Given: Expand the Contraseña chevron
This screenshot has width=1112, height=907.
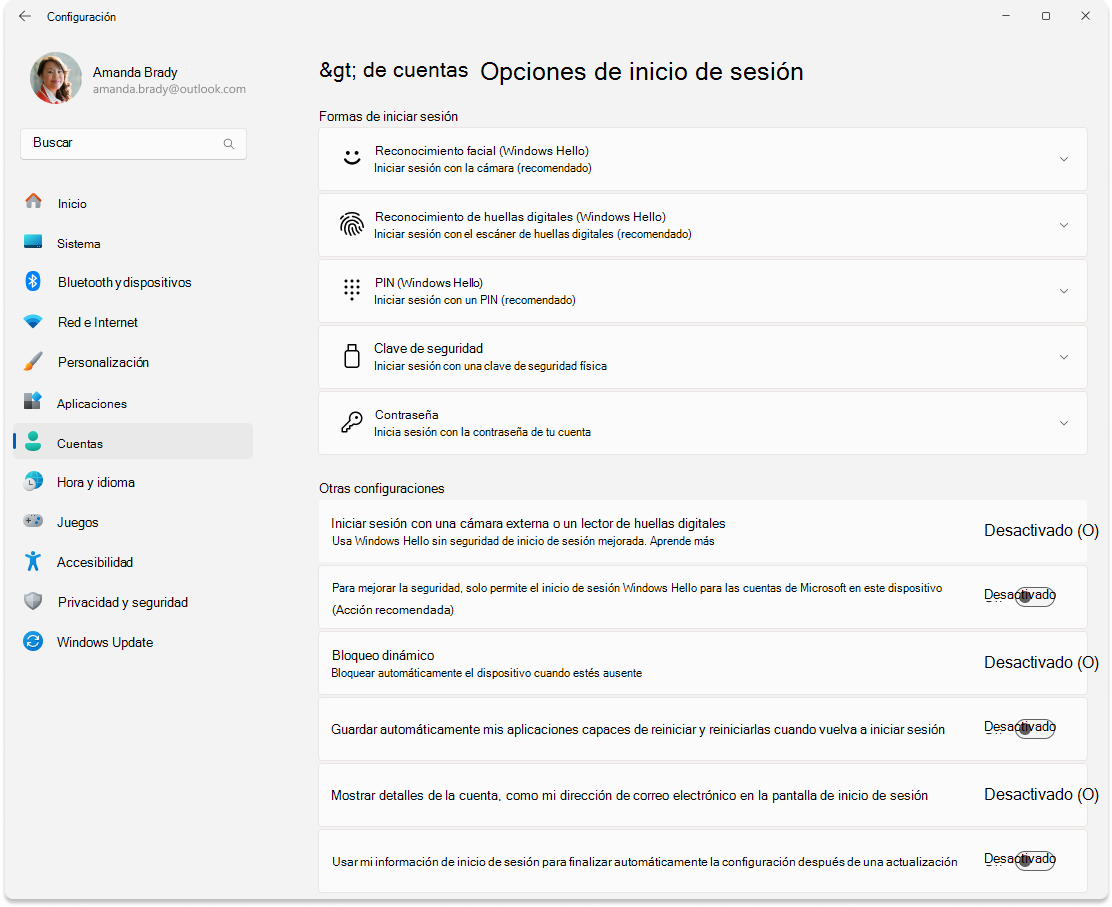Looking at the screenshot, I should coord(1064,423).
